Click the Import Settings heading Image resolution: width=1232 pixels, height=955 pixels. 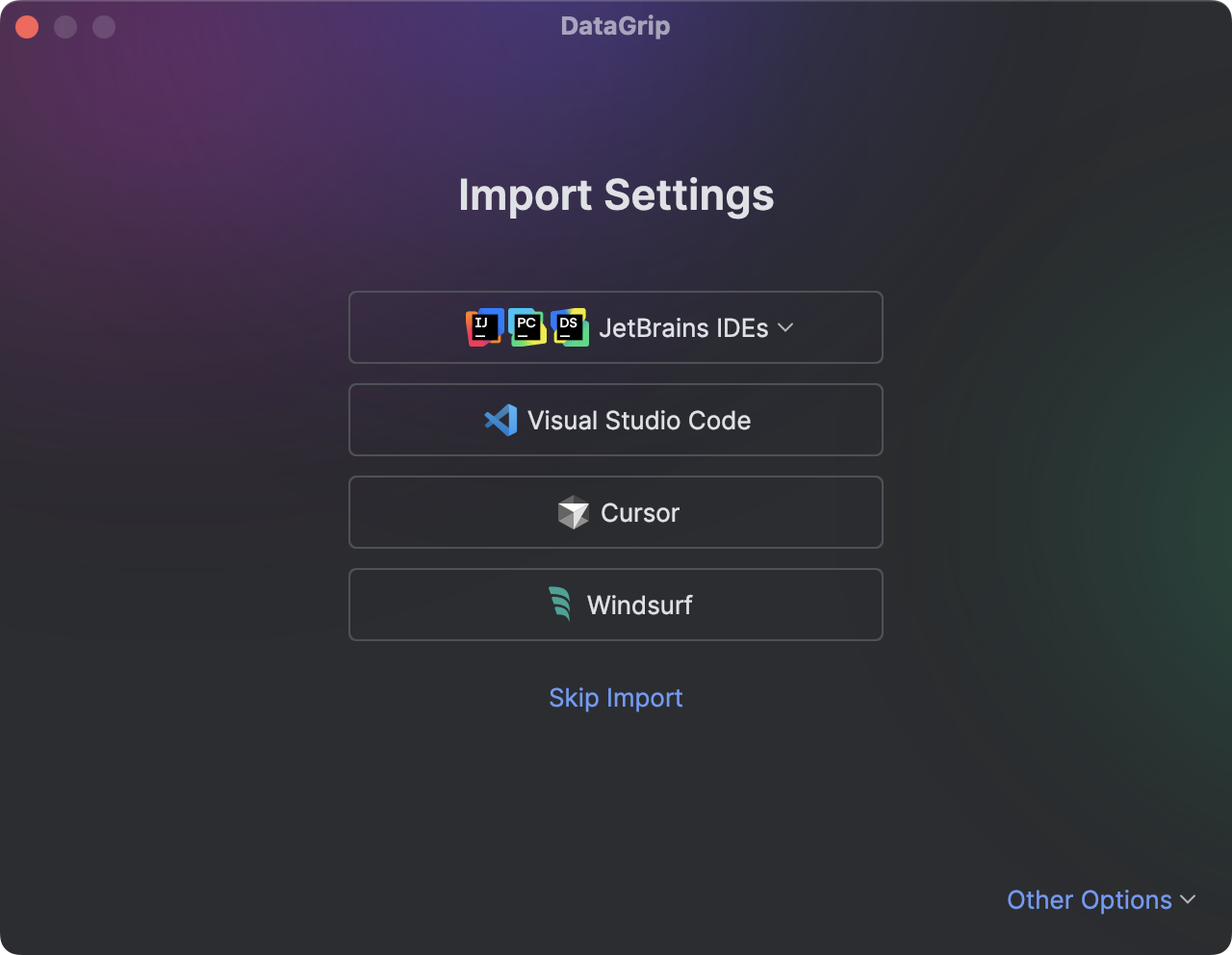(x=616, y=195)
